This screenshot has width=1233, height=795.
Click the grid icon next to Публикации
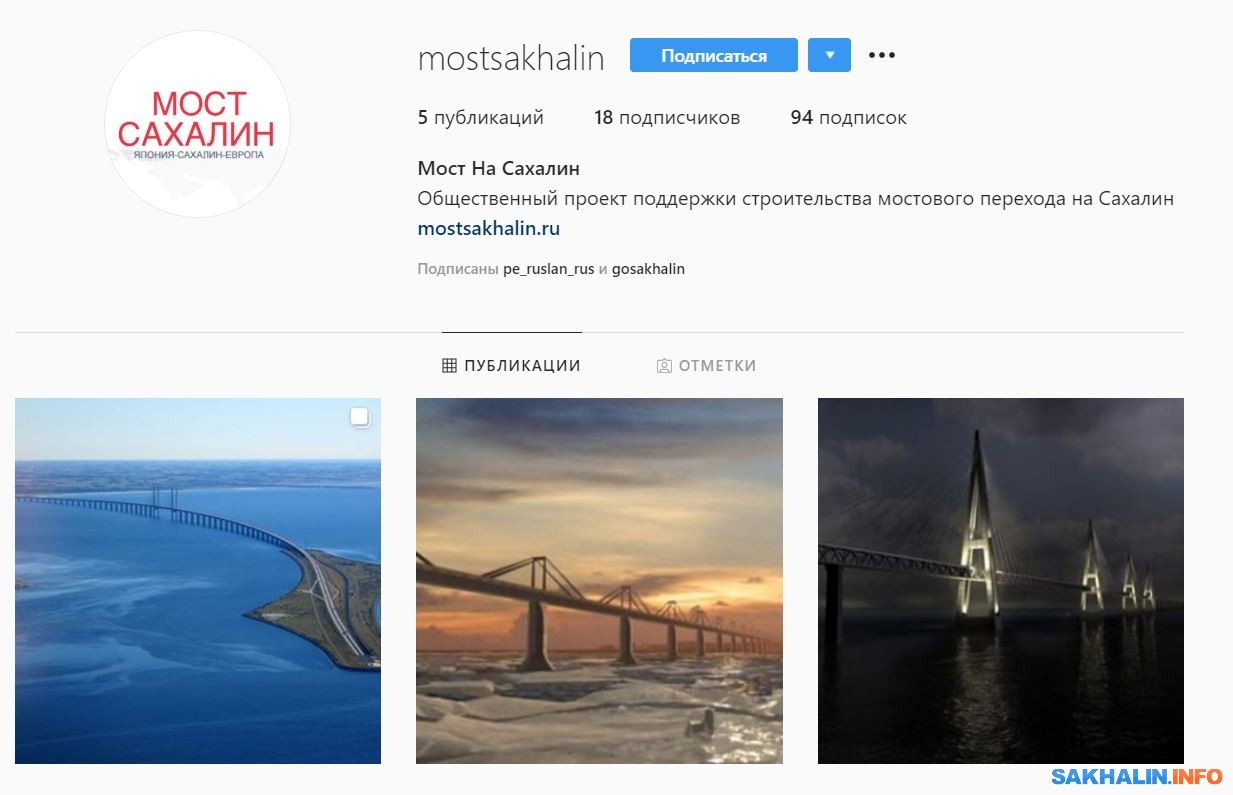pyautogui.click(x=449, y=366)
